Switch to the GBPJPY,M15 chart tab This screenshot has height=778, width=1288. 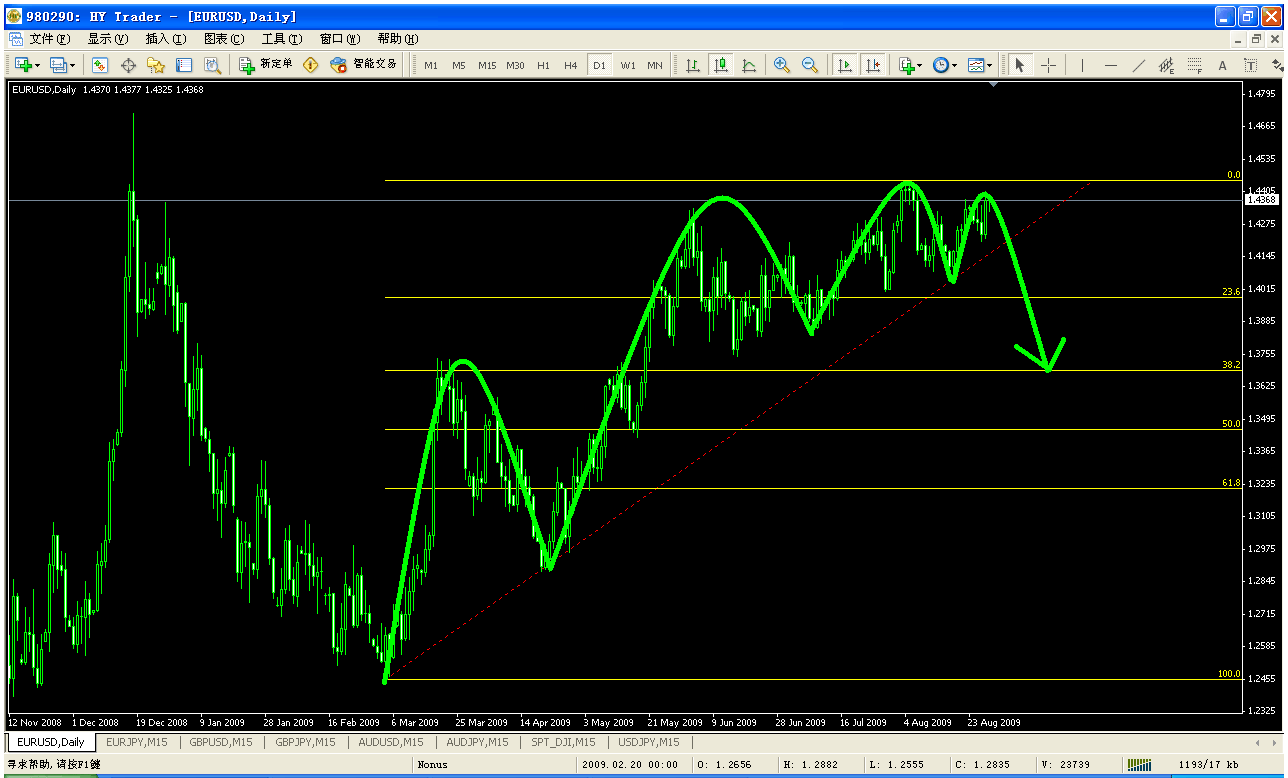[x=307, y=742]
